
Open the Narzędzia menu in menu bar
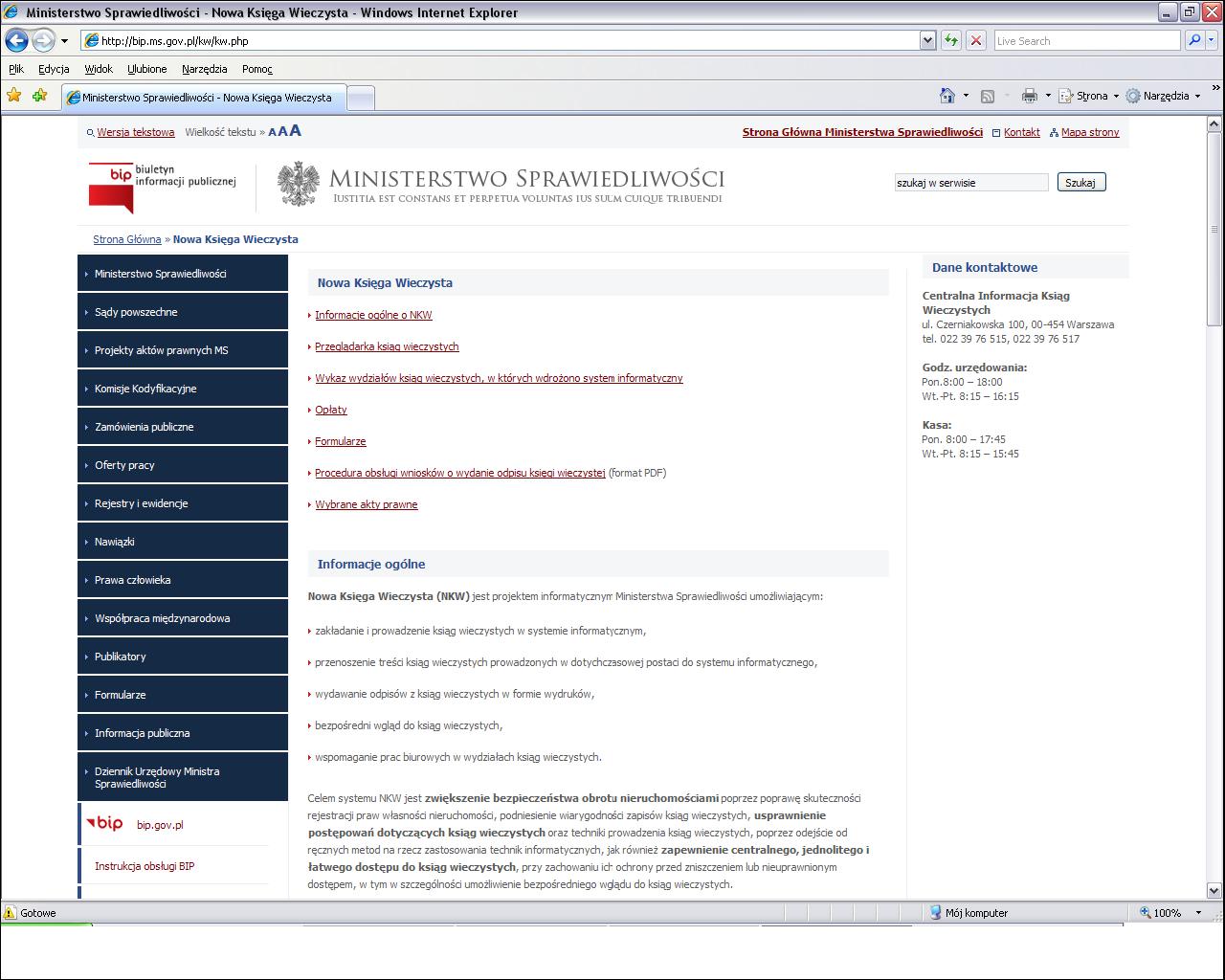[x=205, y=69]
